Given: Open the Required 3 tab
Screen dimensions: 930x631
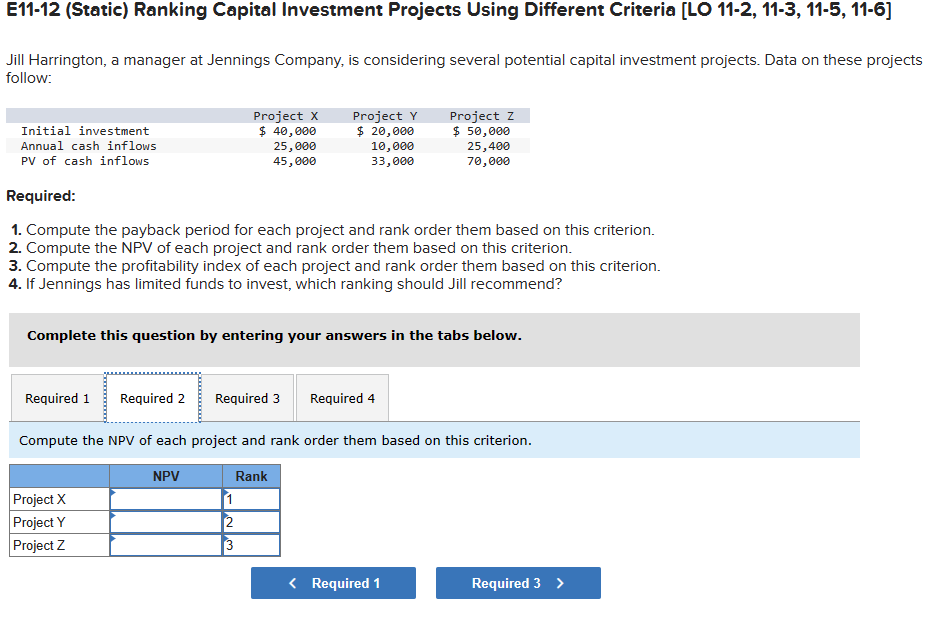Looking at the screenshot, I should 247,398.
